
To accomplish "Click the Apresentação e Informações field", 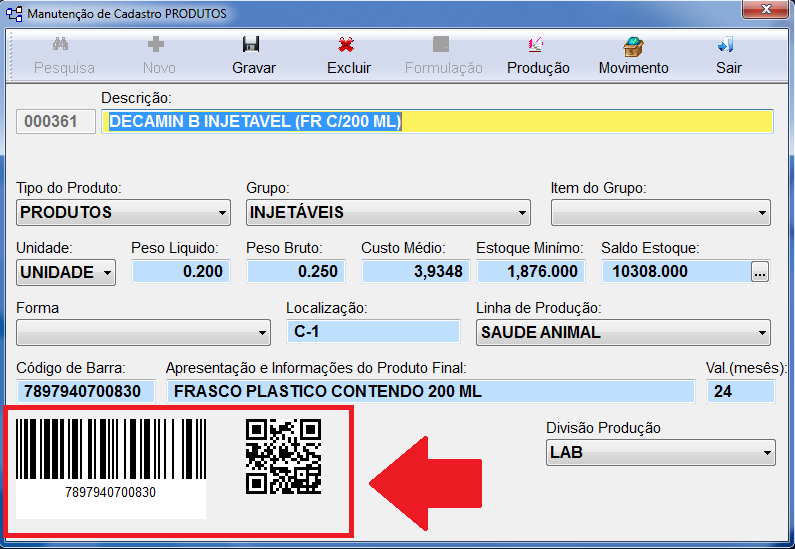I will click(430, 391).
